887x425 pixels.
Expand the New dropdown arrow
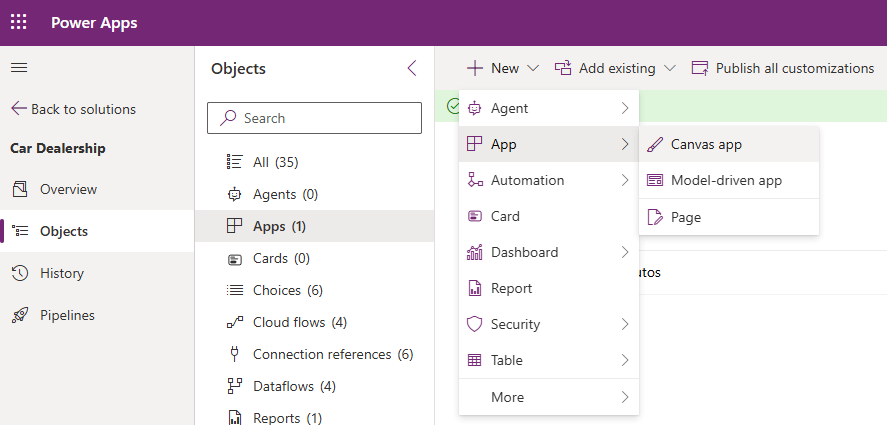click(x=532, y=69)
